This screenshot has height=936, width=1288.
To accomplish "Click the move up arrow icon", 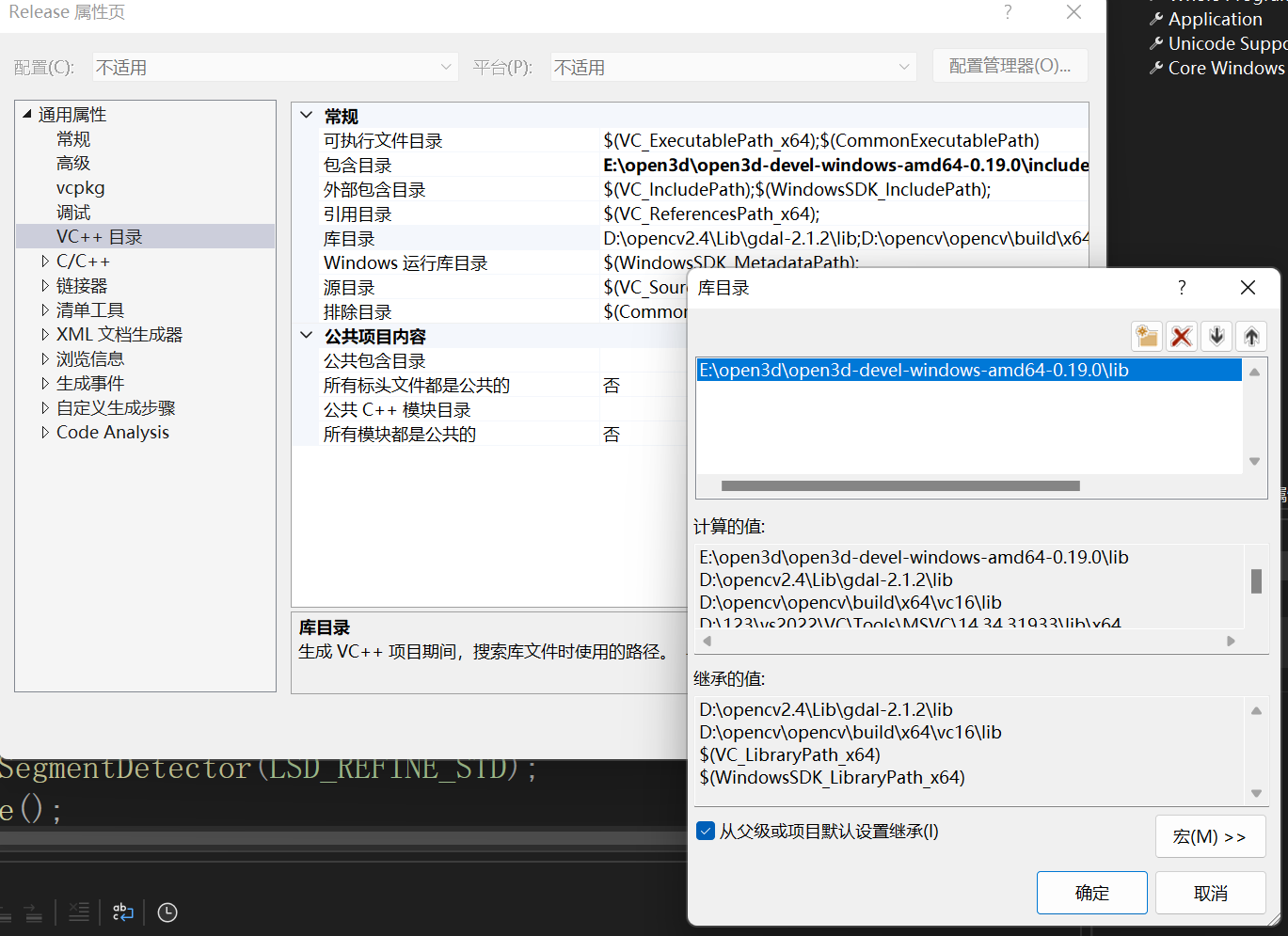I will coord(1251,336).
